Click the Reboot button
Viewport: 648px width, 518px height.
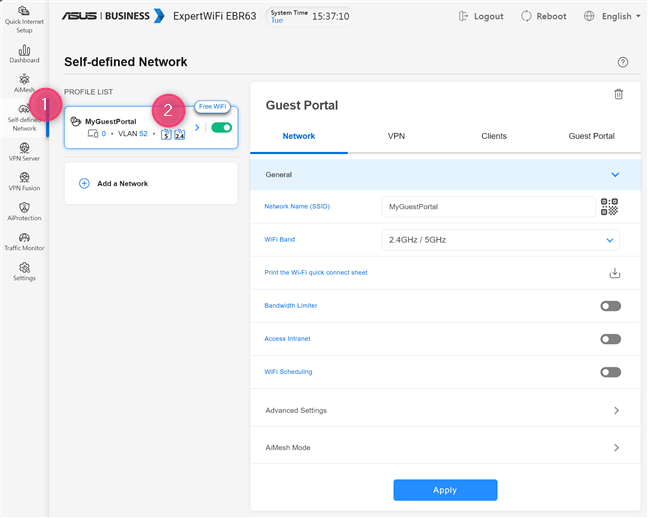543,16
